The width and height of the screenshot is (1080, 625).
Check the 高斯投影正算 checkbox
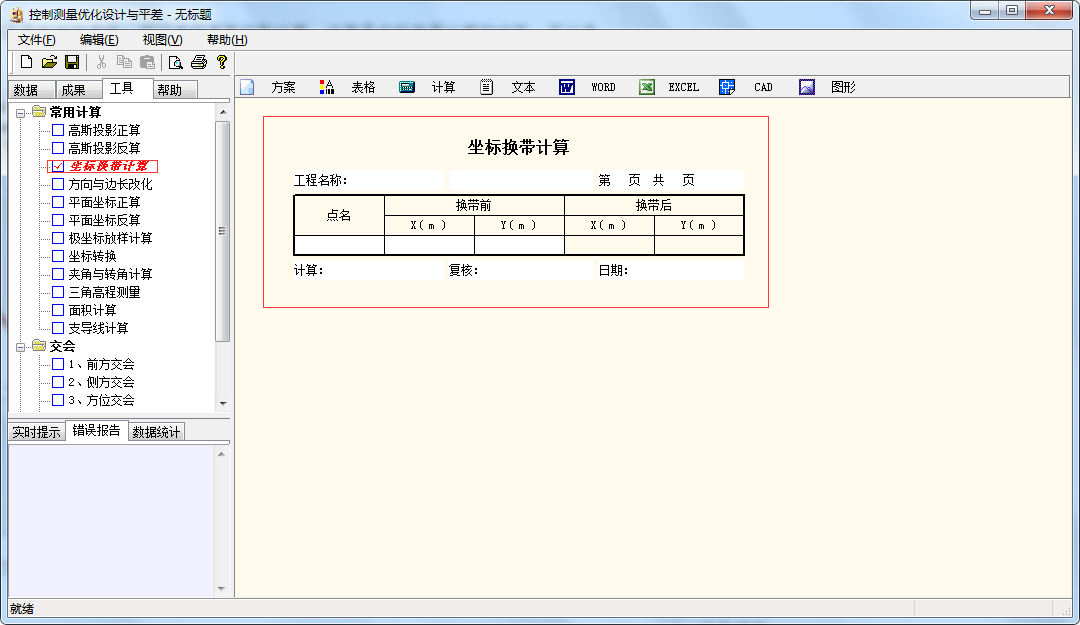click(58, 130)
